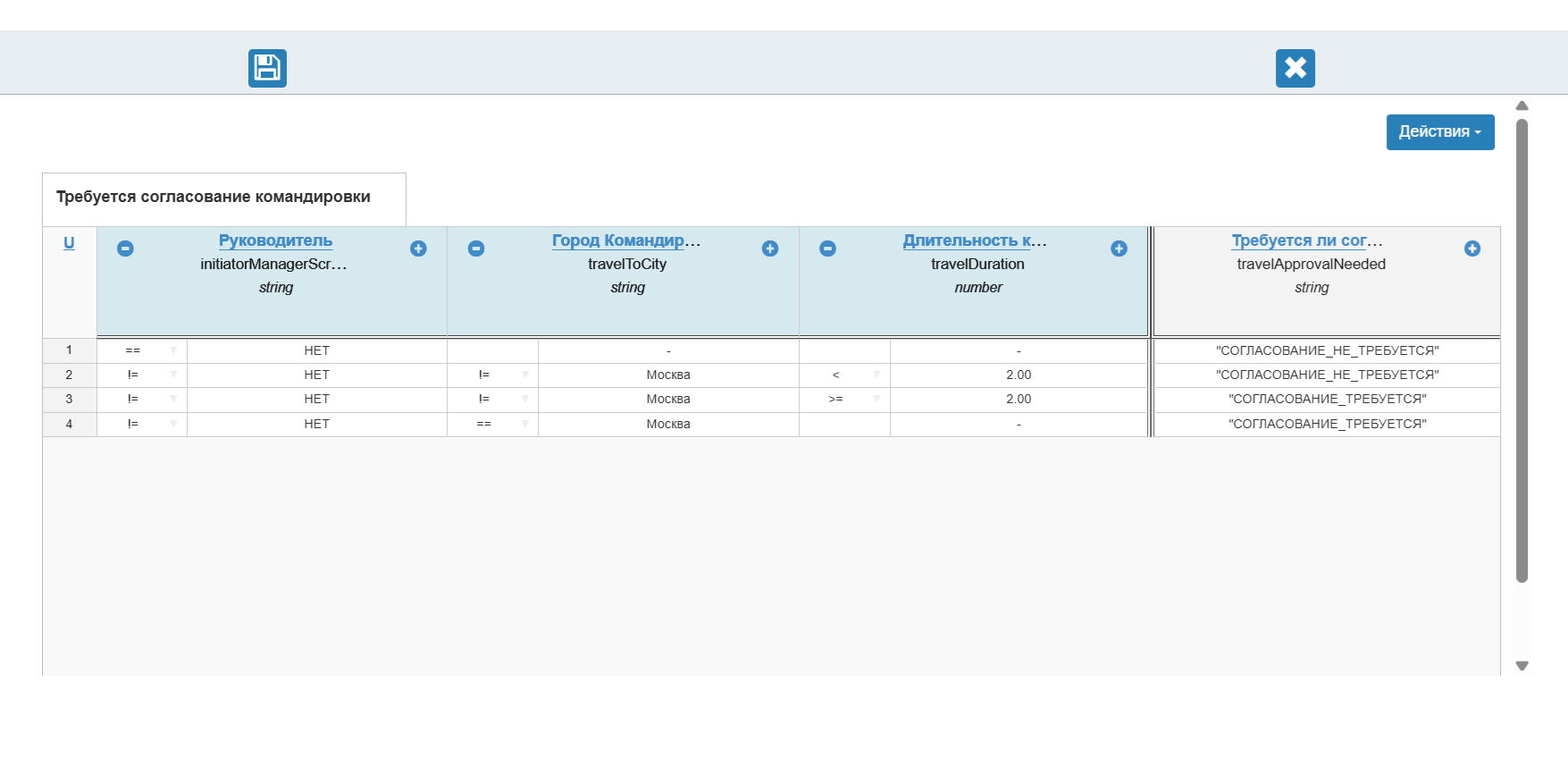Click the U hit policy link
Image resolution: width=1568 pixels, height=767 pixels.
69,243
